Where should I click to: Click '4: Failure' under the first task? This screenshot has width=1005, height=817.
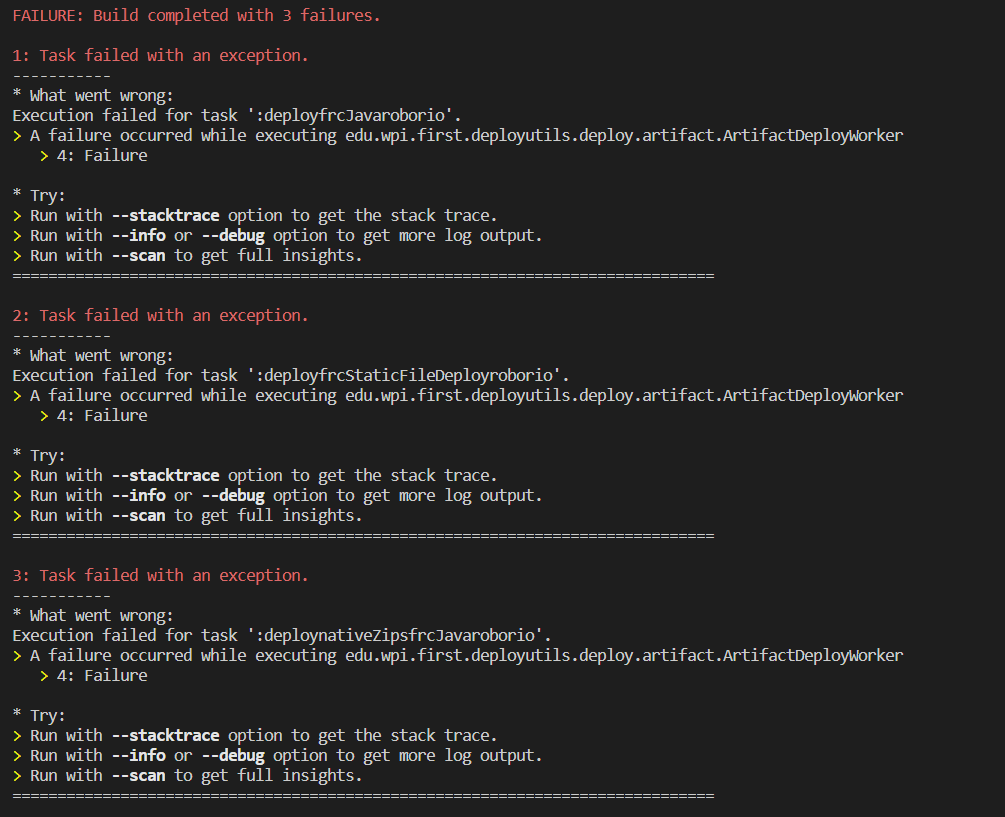102,156
